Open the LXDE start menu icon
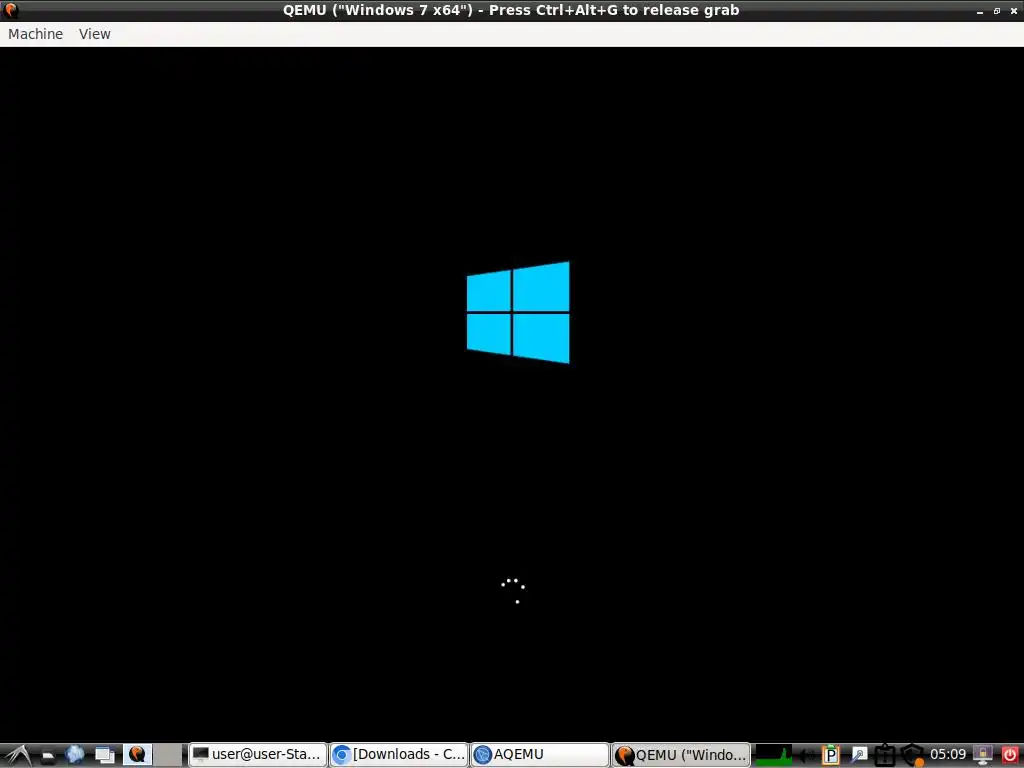This screenshot has width=1024, height=768. tap(18, 755)
